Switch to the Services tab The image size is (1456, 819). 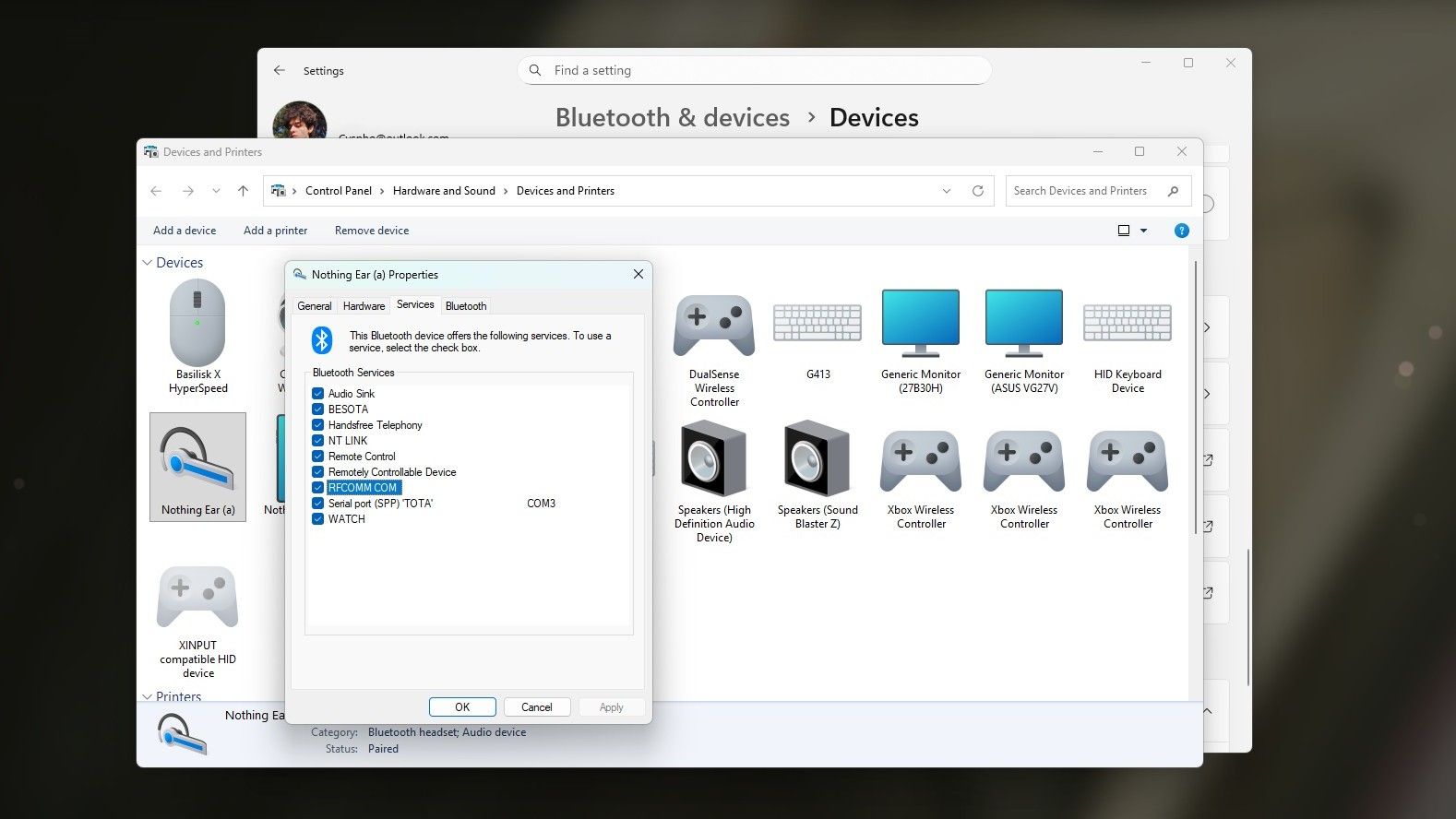coord(415,304)
